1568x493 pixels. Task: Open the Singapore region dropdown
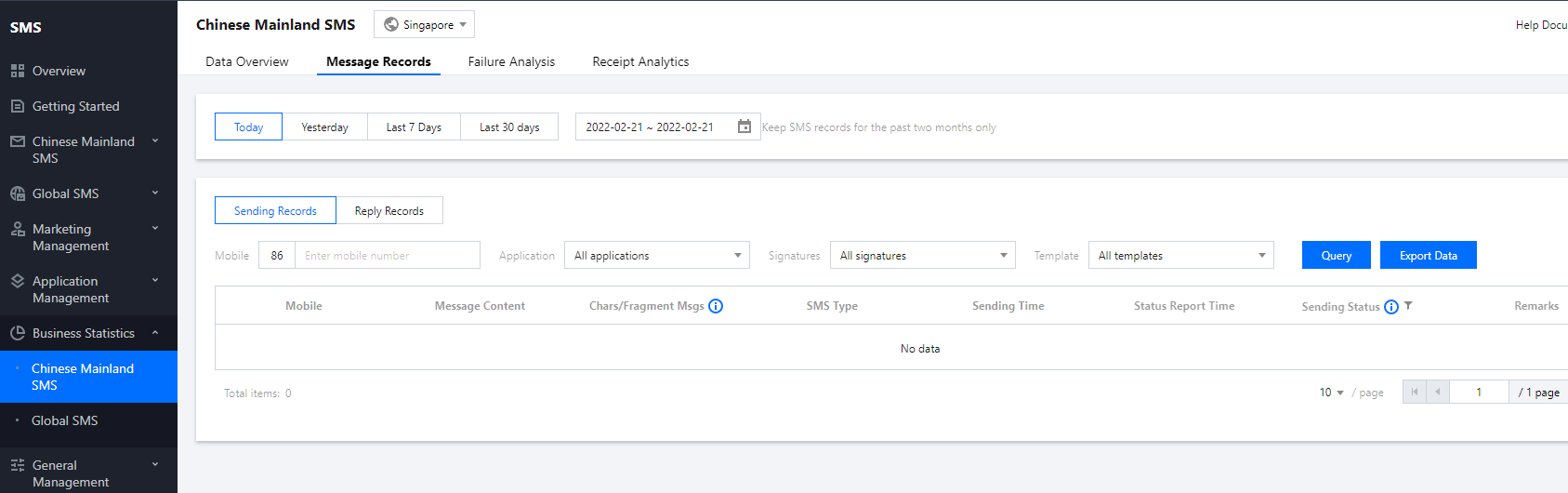tap(425, 25)
